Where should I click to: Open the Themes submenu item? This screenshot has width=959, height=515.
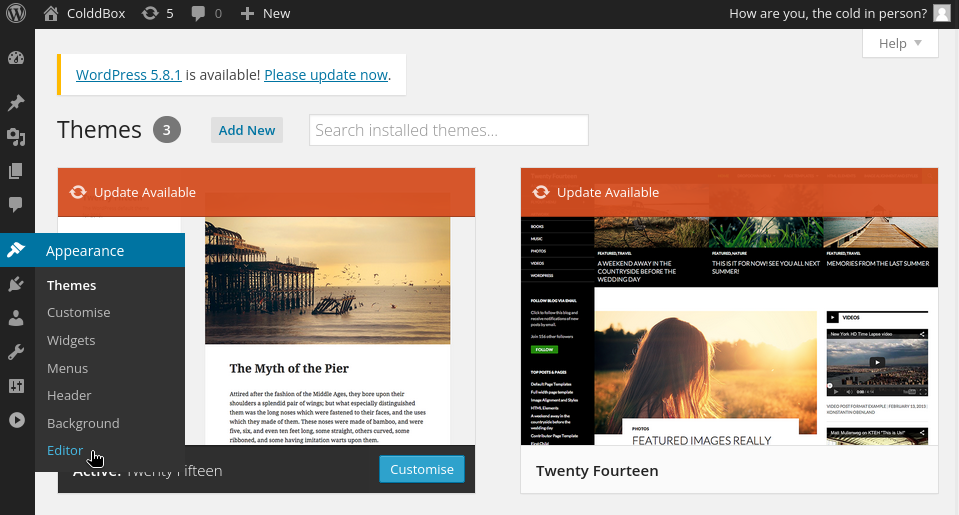click(x=72, y=285)
